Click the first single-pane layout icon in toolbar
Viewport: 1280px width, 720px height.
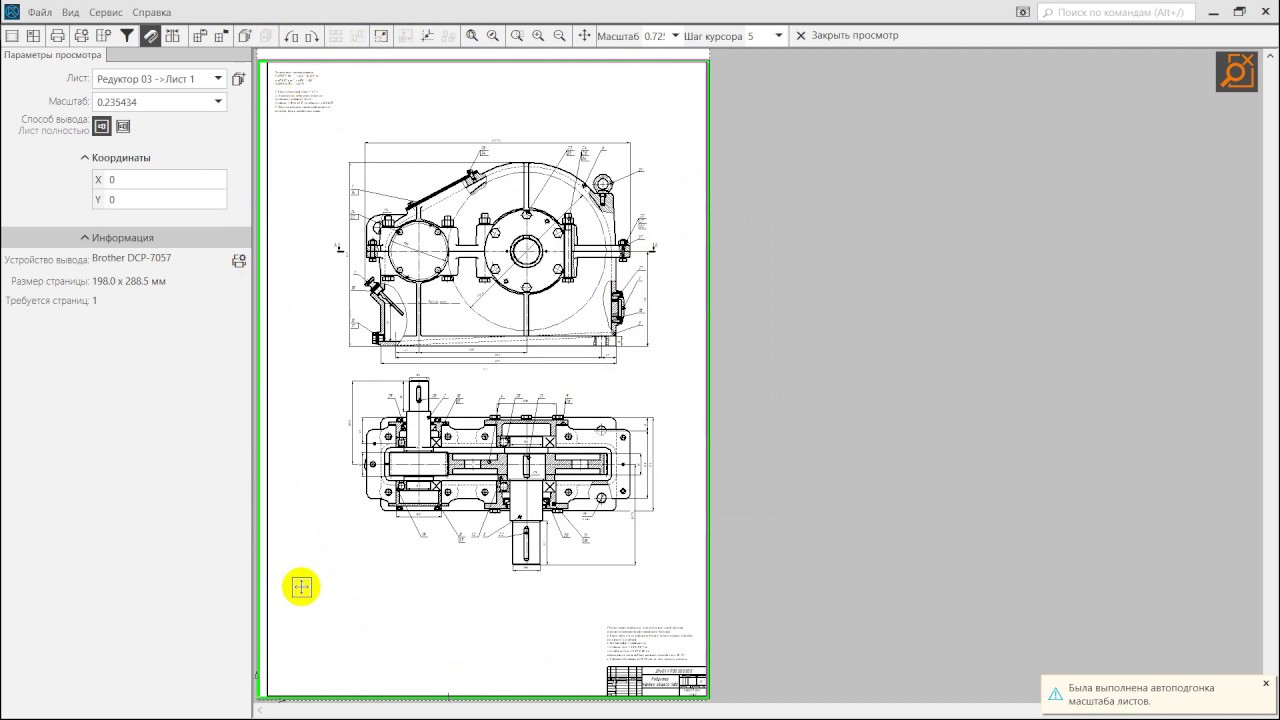(x=12, y=36)
